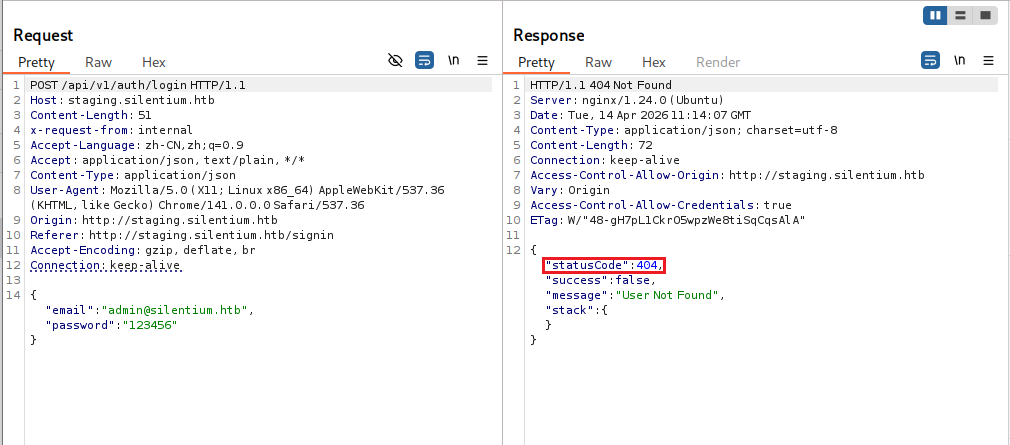Viewport: 1010px width, 445px height.
Task: Open the Request panel hamburger menu
Action: tap(482, 60)
